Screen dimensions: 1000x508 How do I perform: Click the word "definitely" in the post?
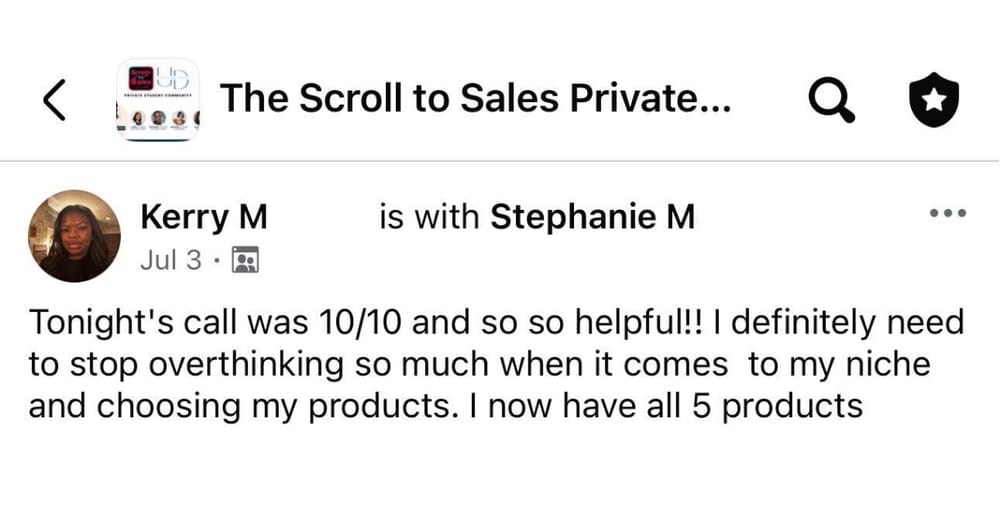coord(789,324)
